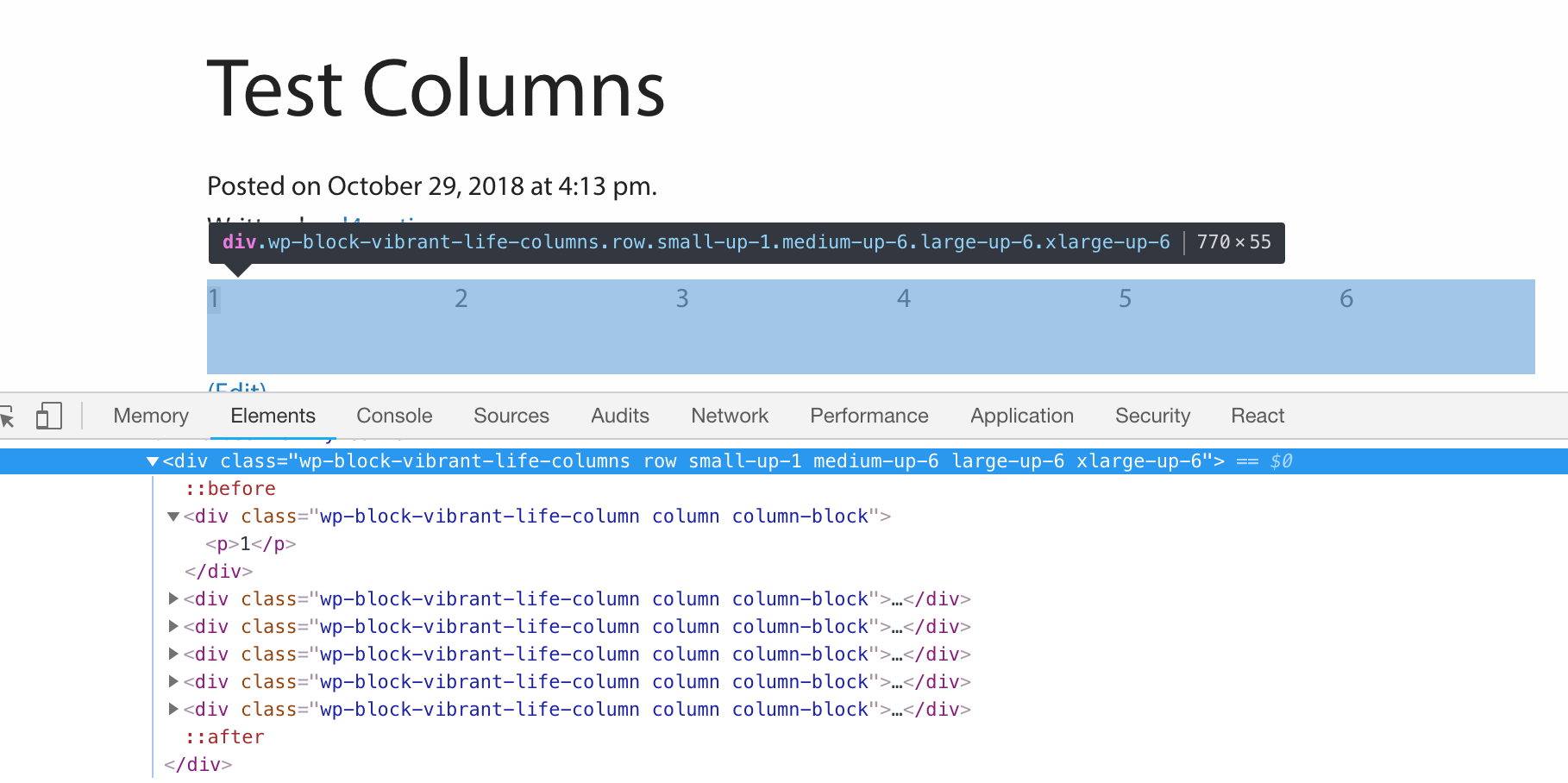
Task: Expand the third column-block div
Action: point(173,626)
